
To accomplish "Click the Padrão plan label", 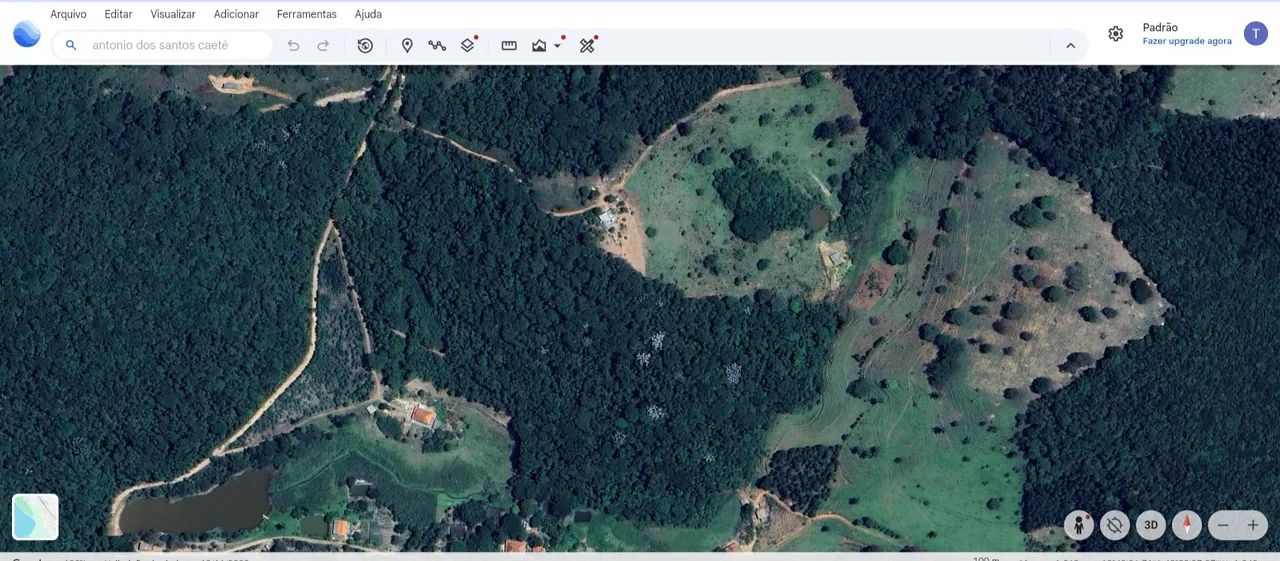I will 1160,27.
